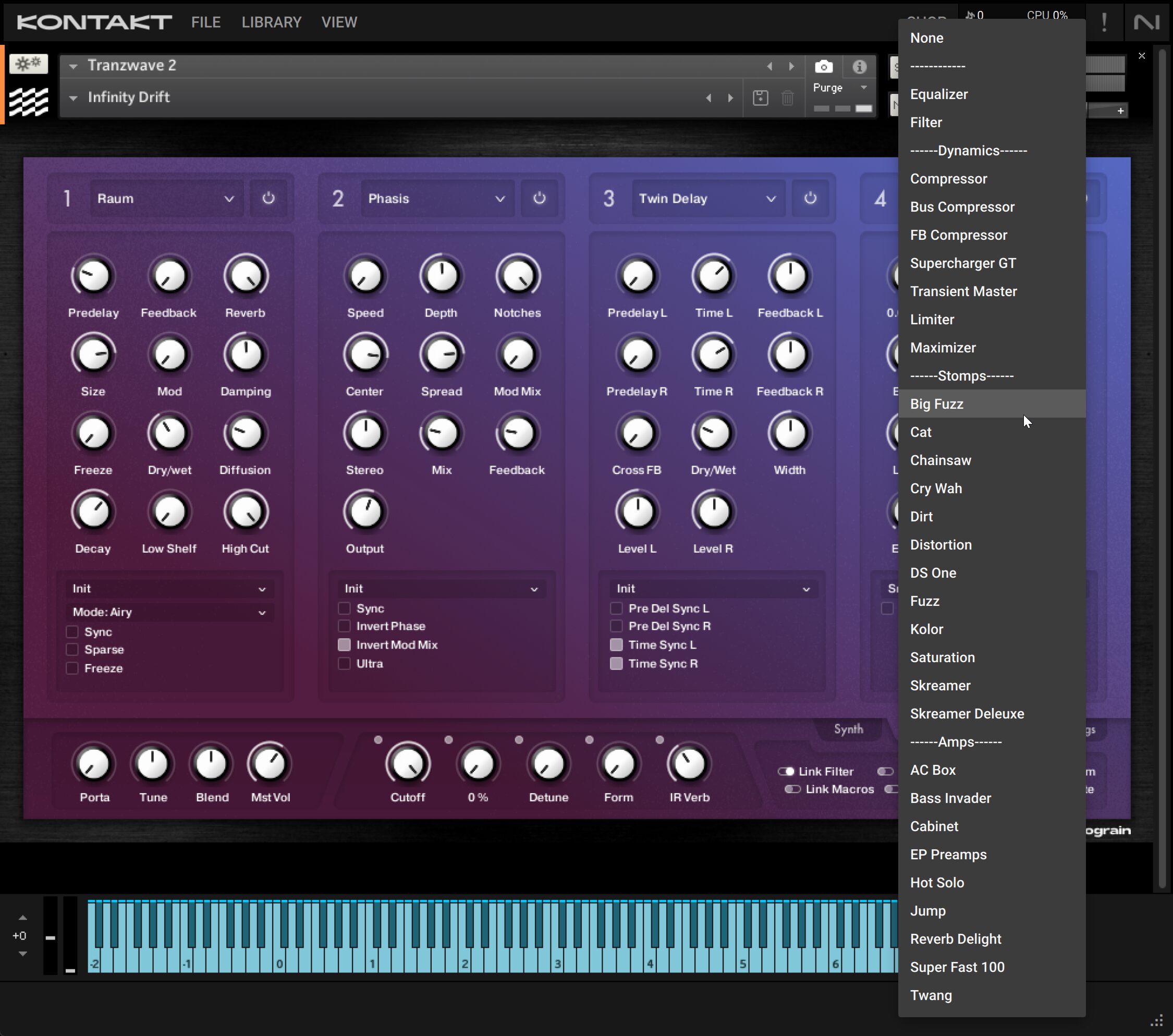Adjust the IR Verb macro knob

(x=689, y=763)
